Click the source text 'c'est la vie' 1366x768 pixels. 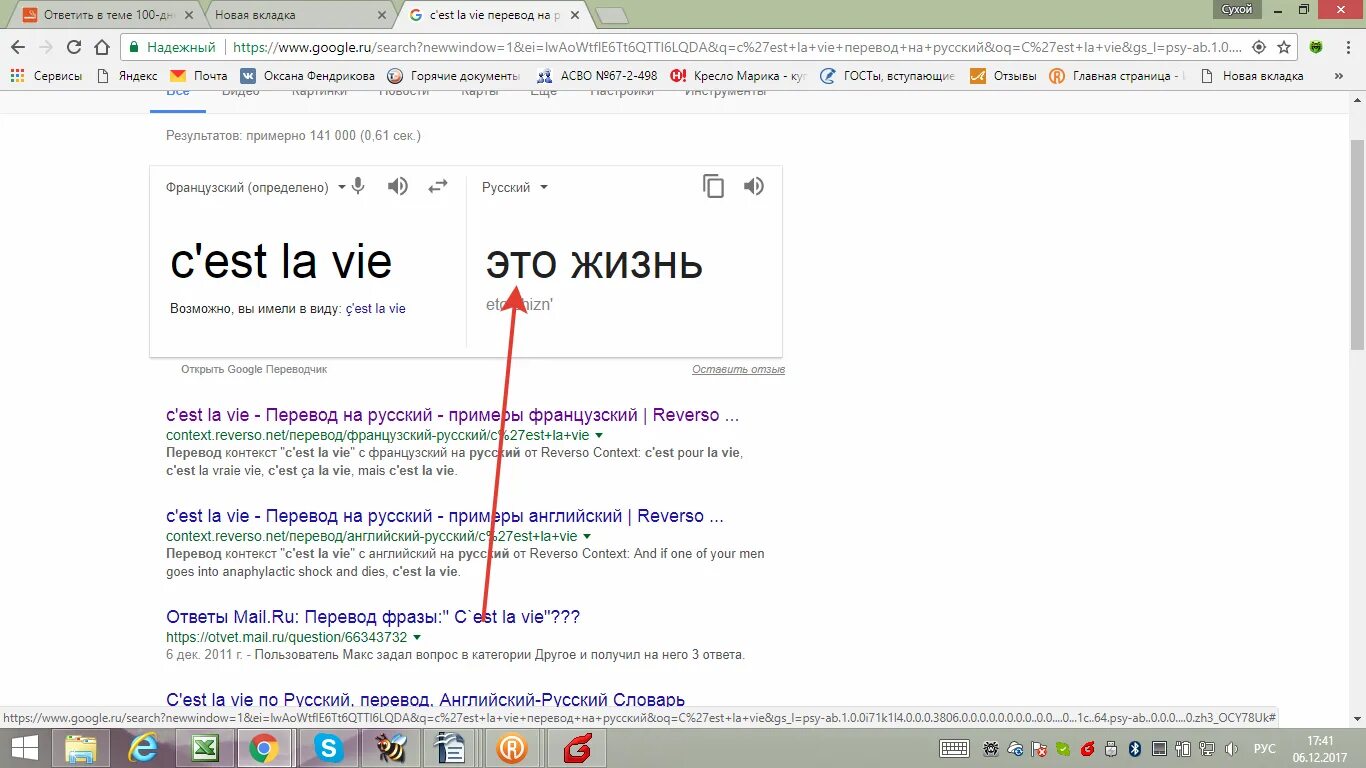(x=281, y=263)
